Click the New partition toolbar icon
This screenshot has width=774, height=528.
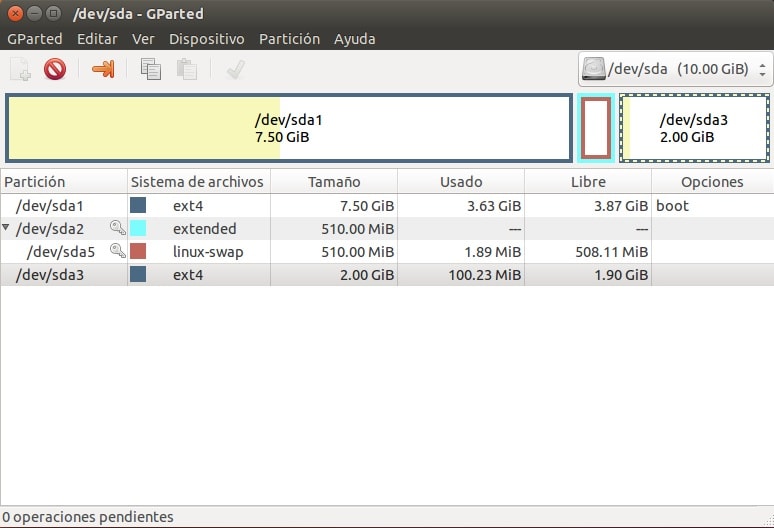[x=20, y=69]
